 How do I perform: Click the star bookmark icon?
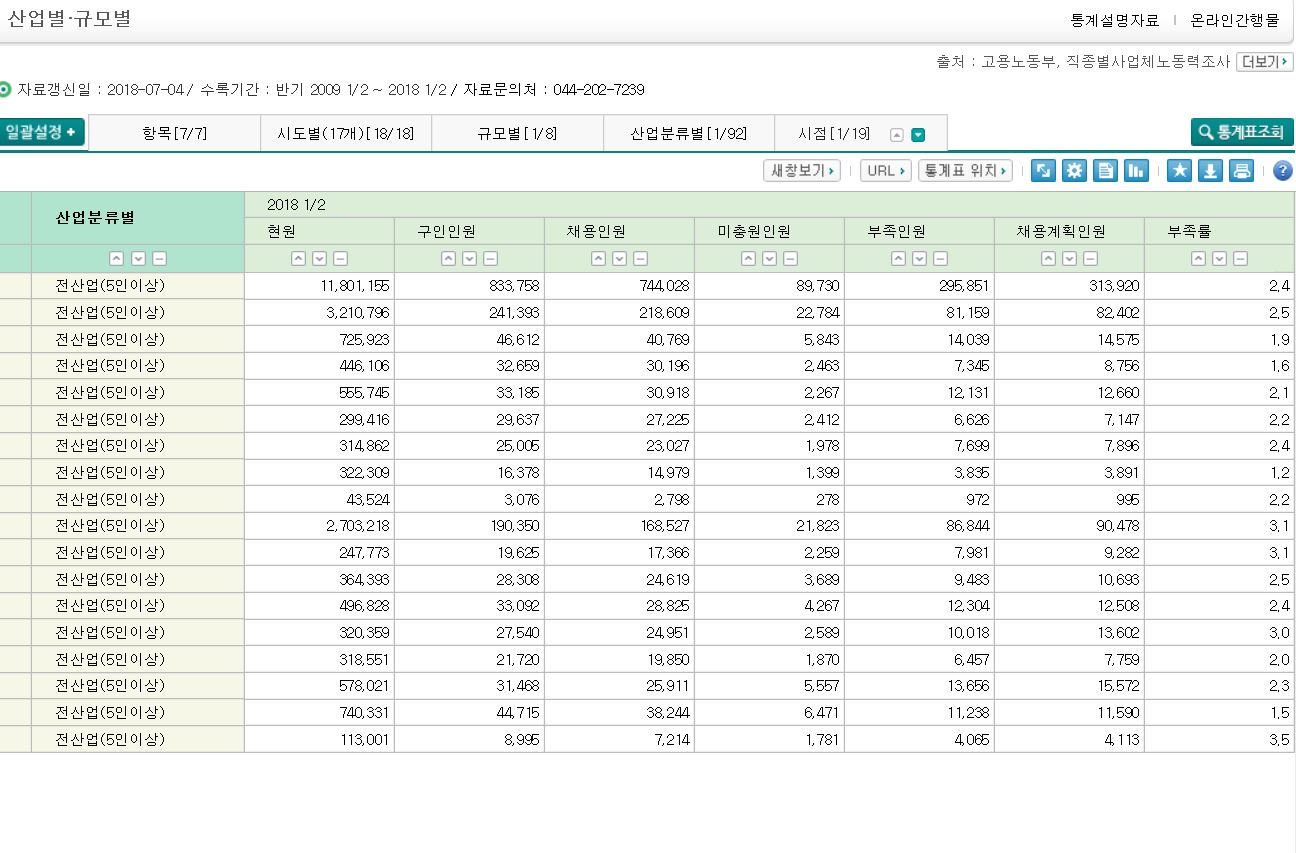tap(1180, 171)
